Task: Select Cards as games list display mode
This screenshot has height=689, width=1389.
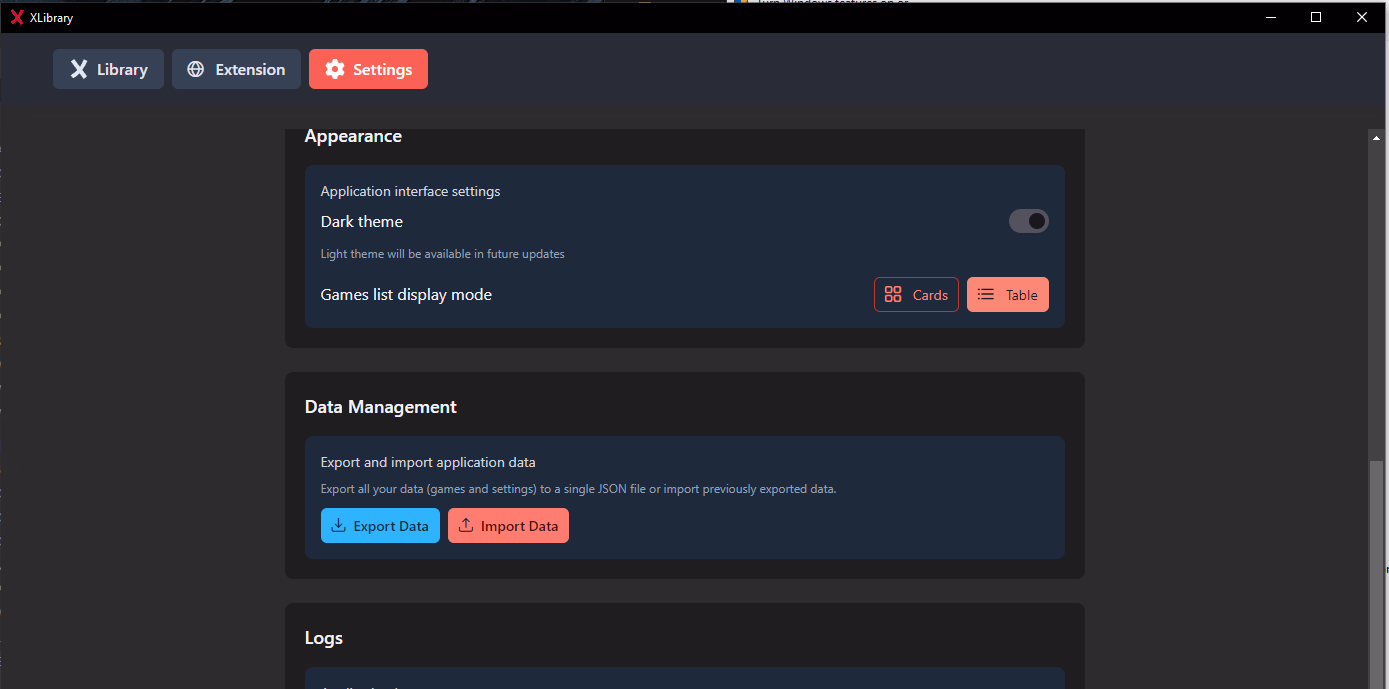Action: pos(916,295)
